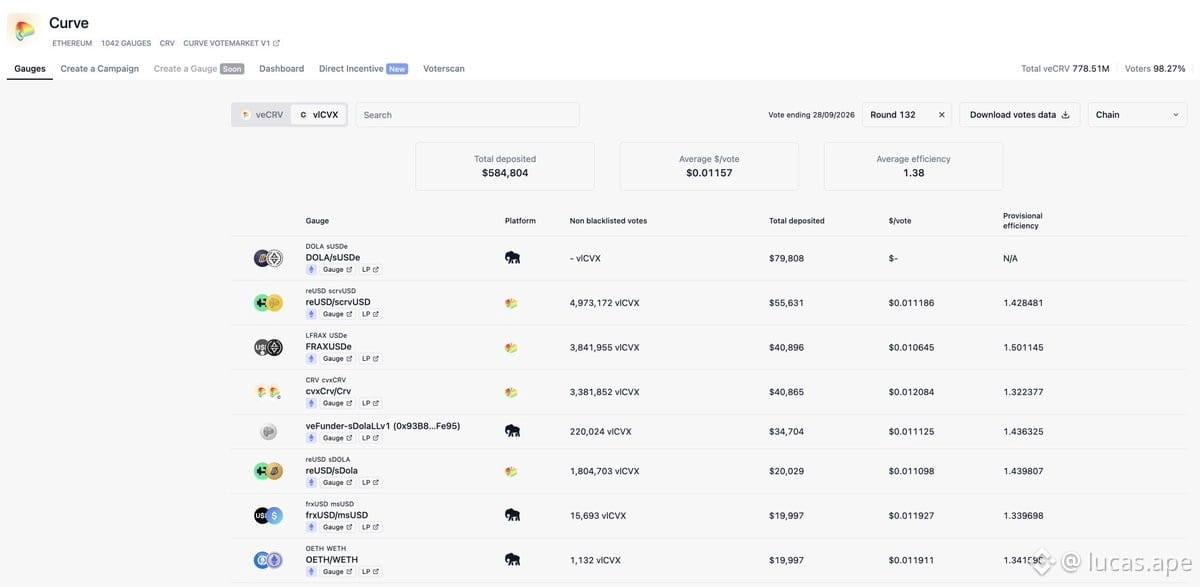Click the DOLA/sUSDe token pair icon

(x=268, y=258)
